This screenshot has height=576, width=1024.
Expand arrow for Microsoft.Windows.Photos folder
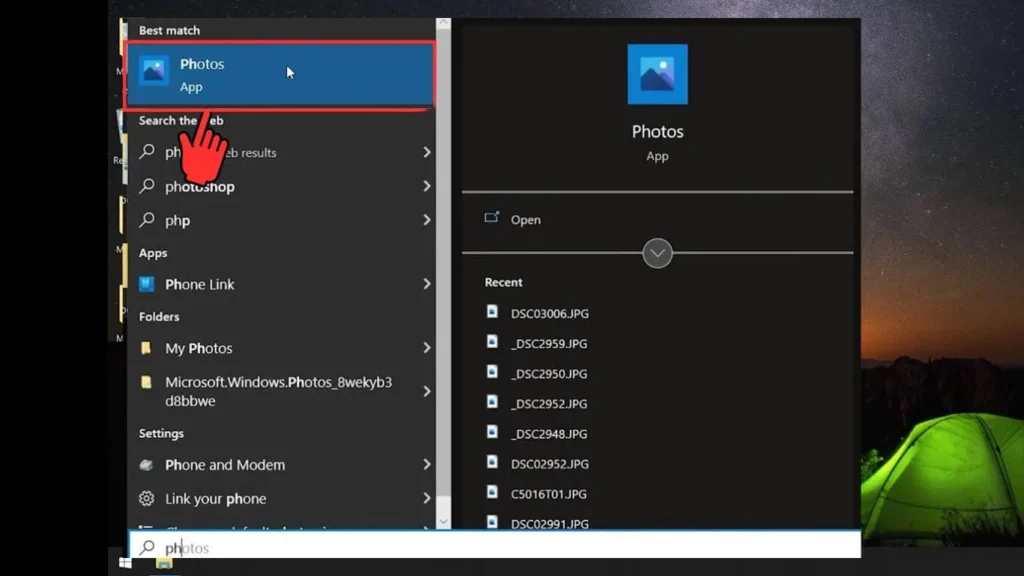pos(426,391)
